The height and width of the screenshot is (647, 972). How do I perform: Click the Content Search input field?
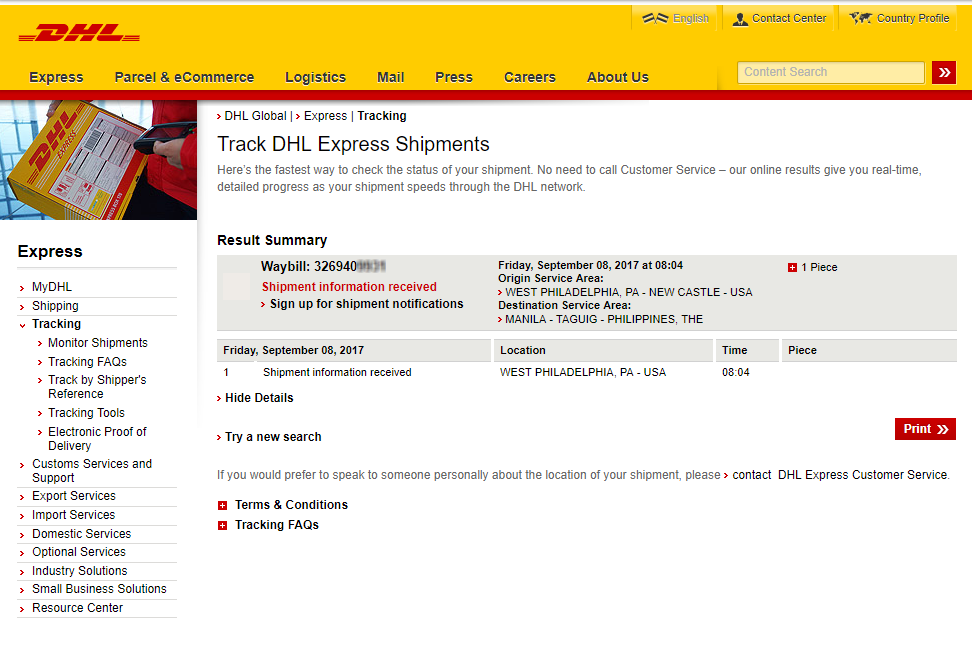click(831, 72)
